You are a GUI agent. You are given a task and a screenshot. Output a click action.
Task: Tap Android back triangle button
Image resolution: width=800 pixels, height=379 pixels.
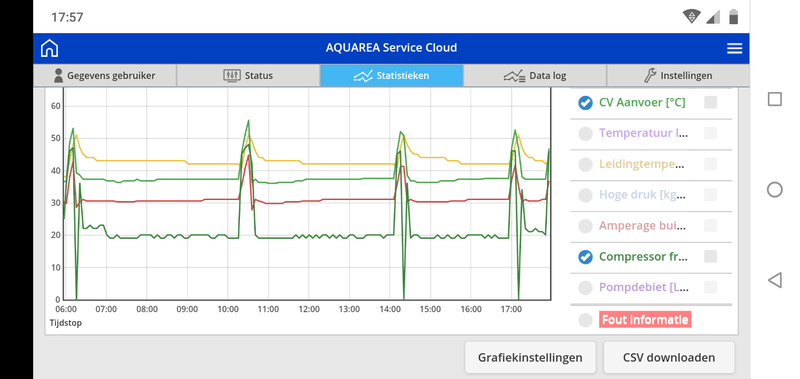(774, 280)
